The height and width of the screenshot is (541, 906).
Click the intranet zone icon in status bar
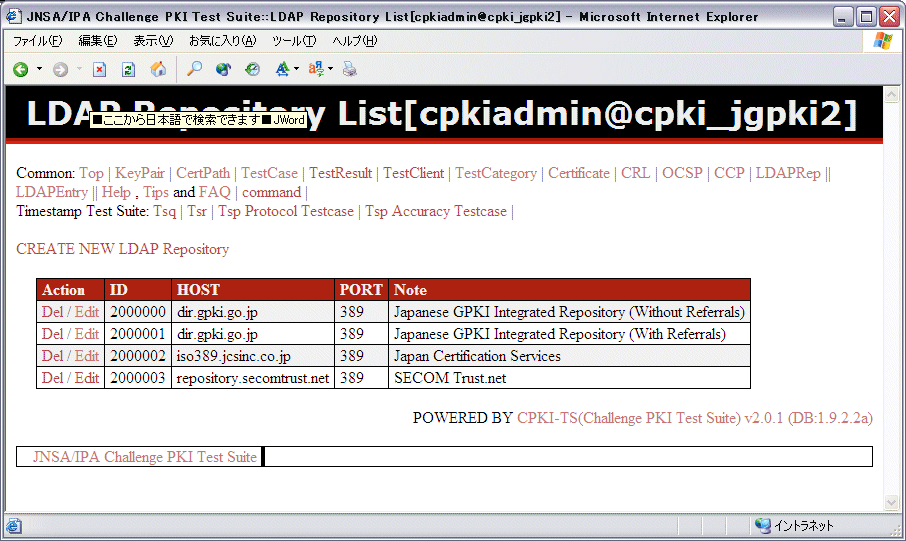(763, 525)
